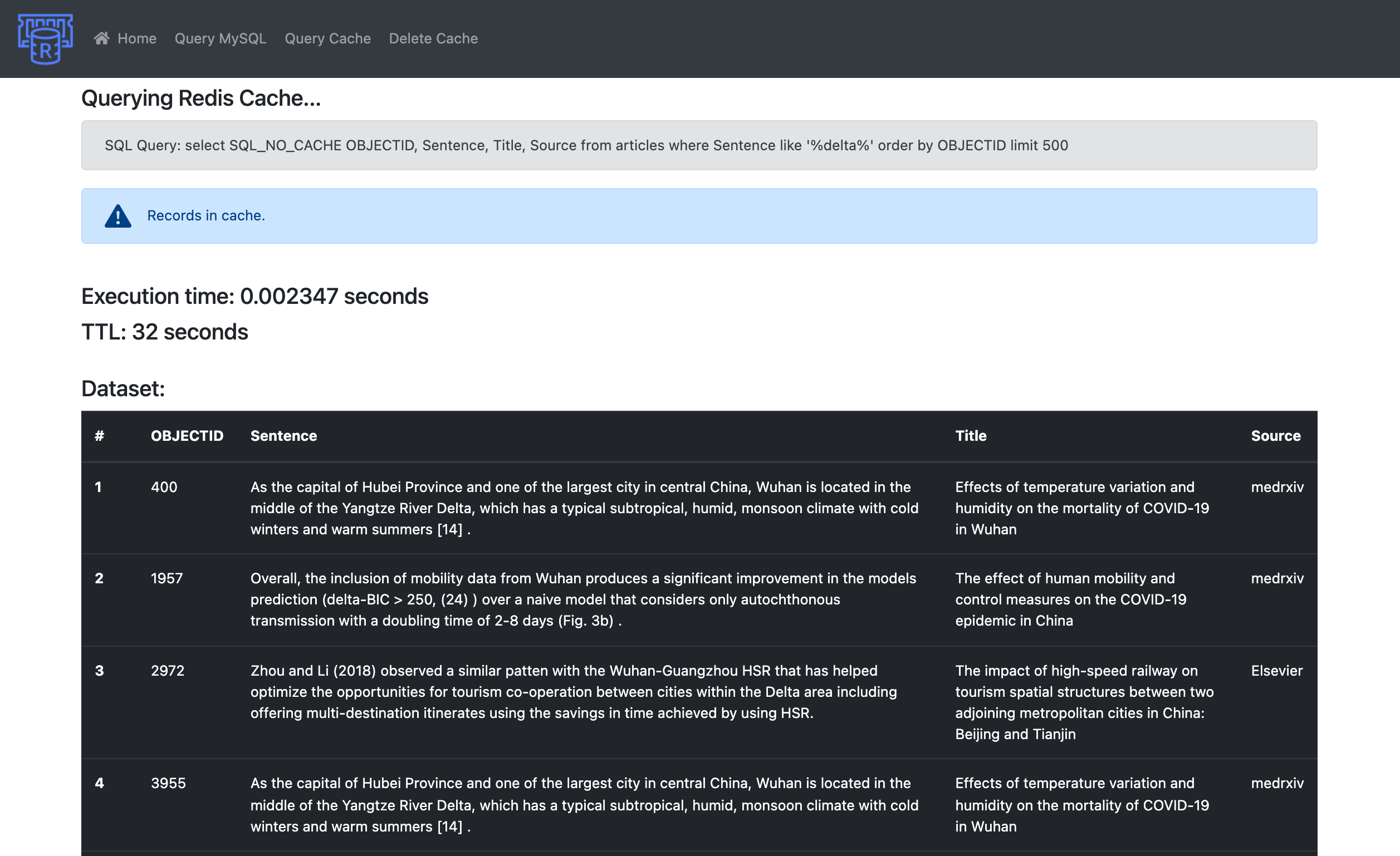Click the OBJECTID 3955 cell

[168, 783]
